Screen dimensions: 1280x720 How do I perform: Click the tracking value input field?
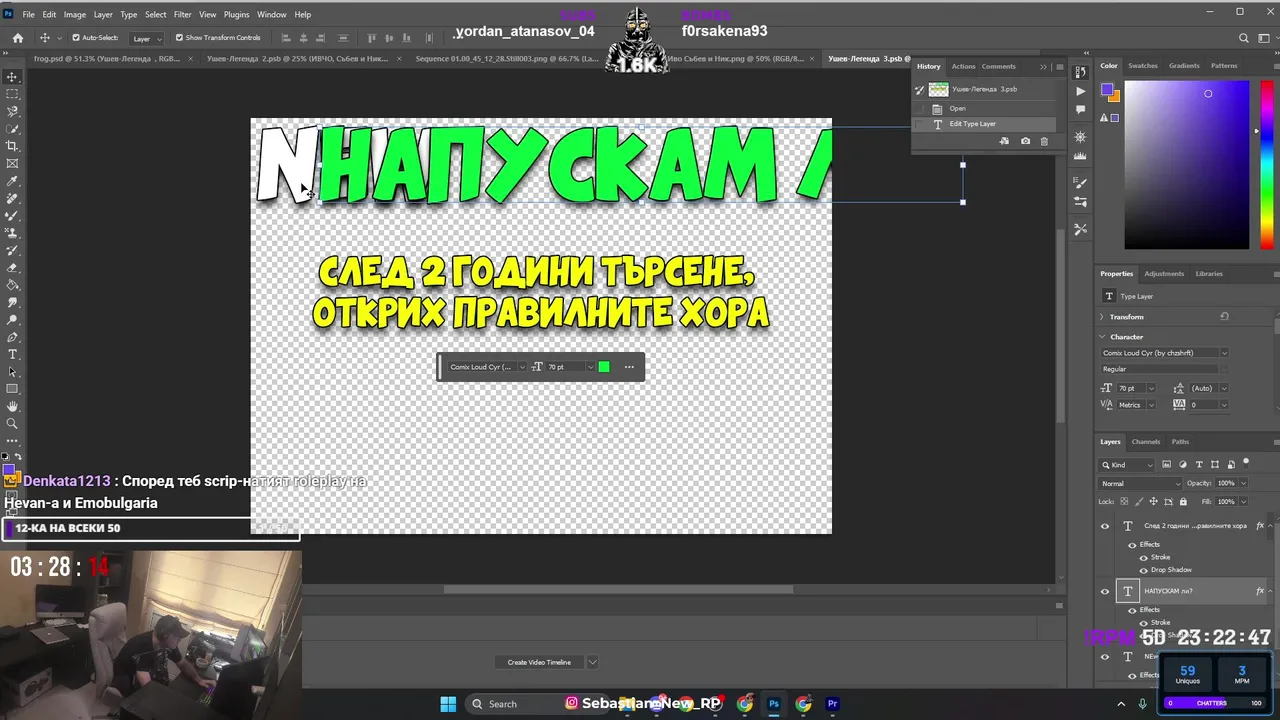[x=1204, y=405]
